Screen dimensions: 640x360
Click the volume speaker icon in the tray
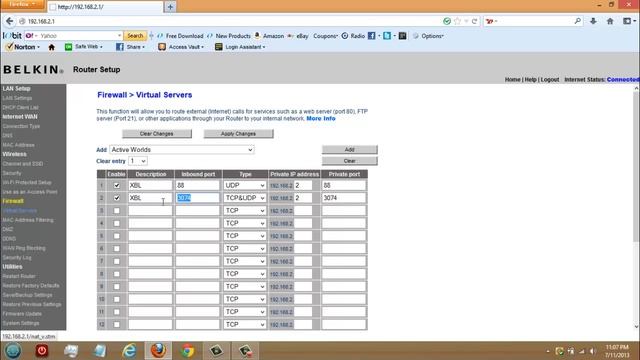click(593, 351)
